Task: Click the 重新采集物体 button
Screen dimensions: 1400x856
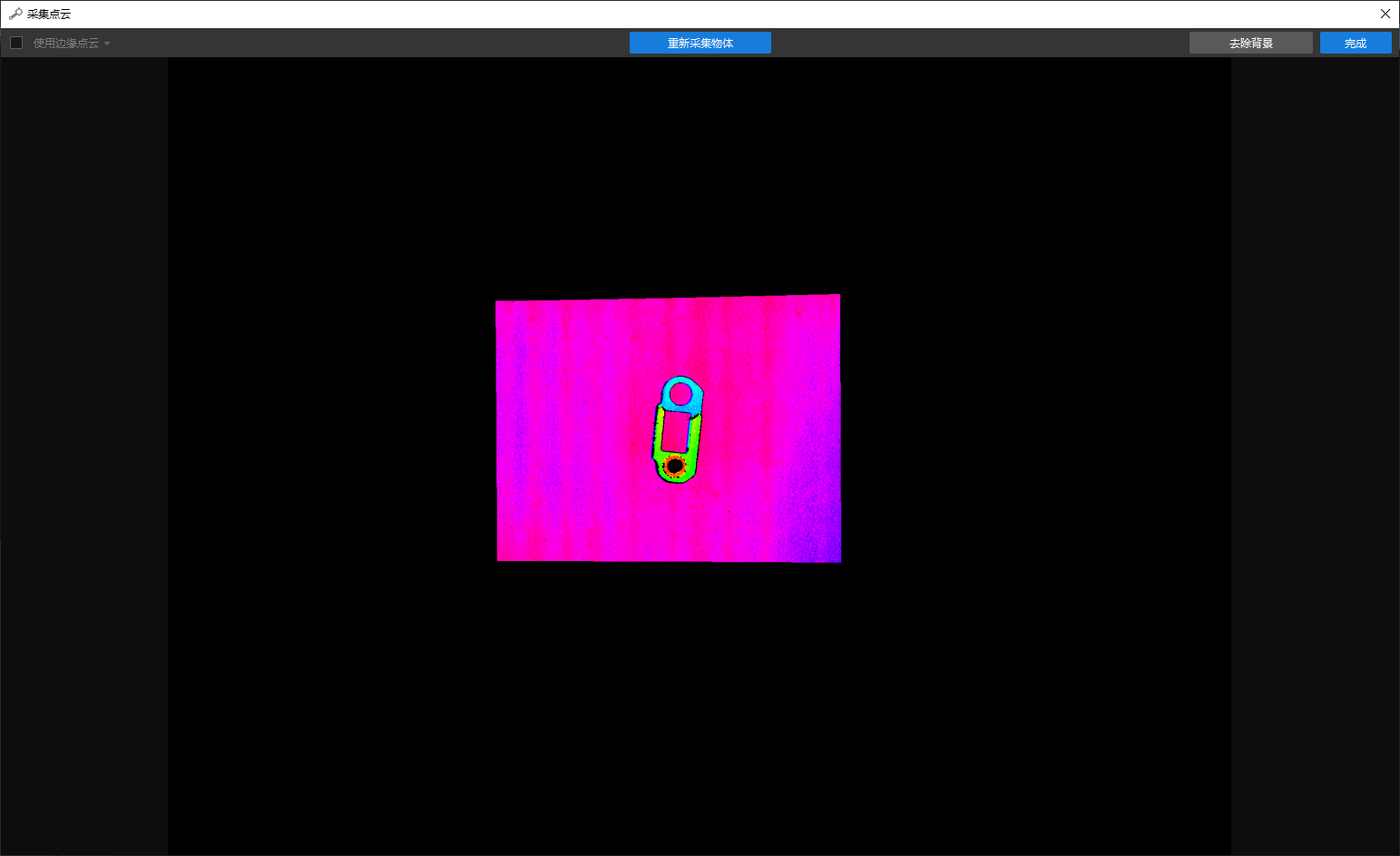Action: (700, 43)
